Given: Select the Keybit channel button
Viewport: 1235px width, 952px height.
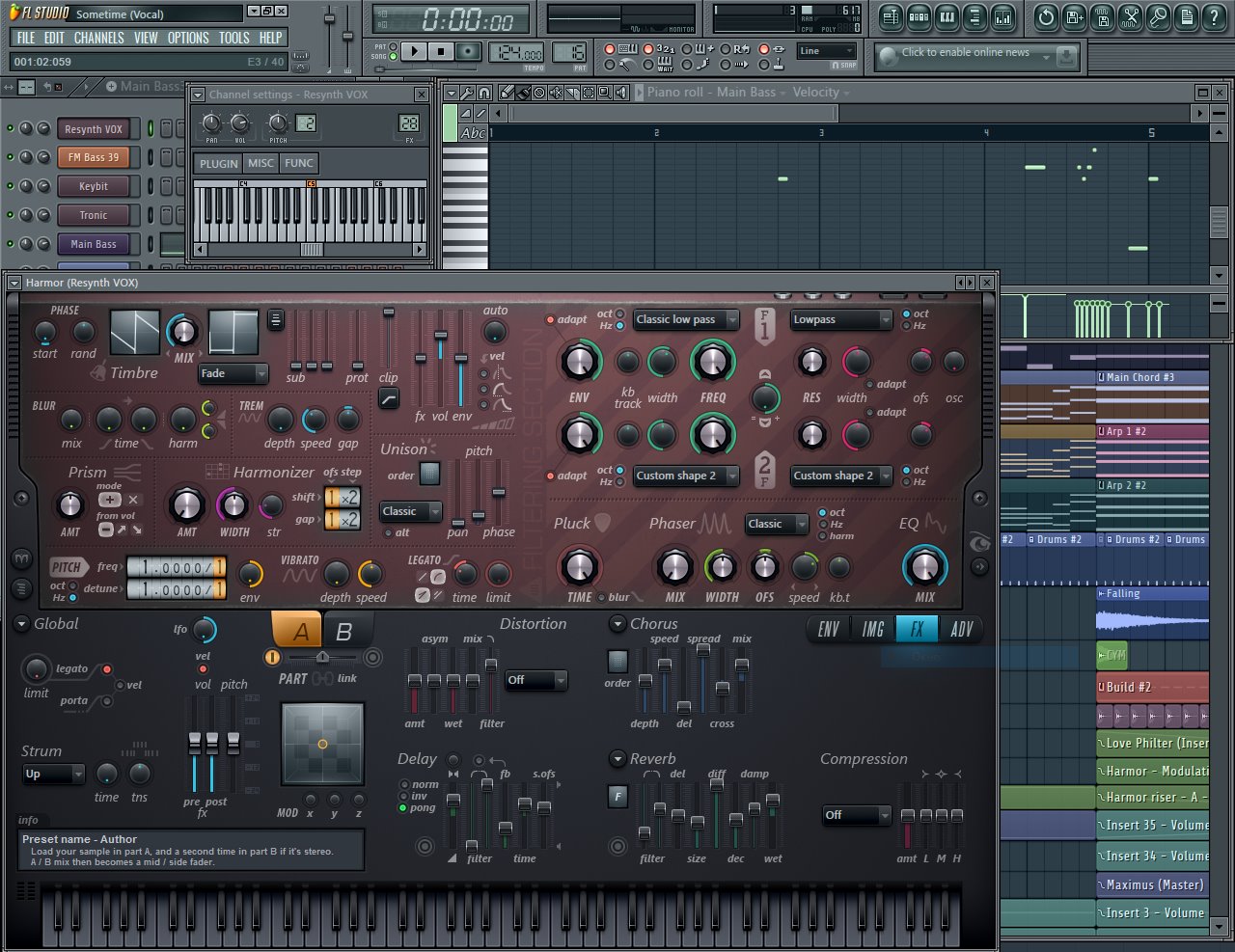Looking at the screenshot, I should tap(94, 186).
